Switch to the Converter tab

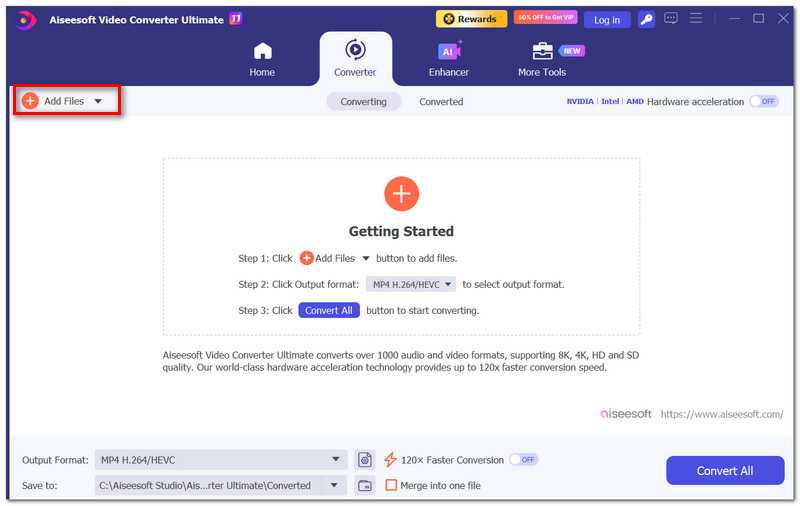pyautogui.click(x=355, y=59)
